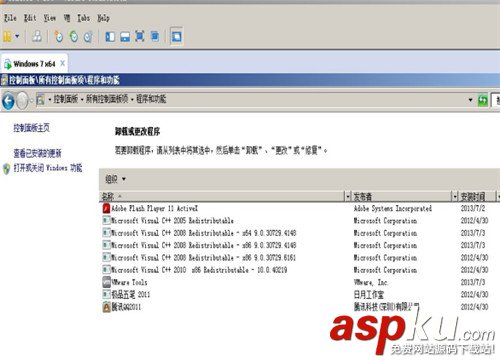This screenshot has height=361, width=500.
Task: Sort by the 发布者 column header
Action: (401, 197)
